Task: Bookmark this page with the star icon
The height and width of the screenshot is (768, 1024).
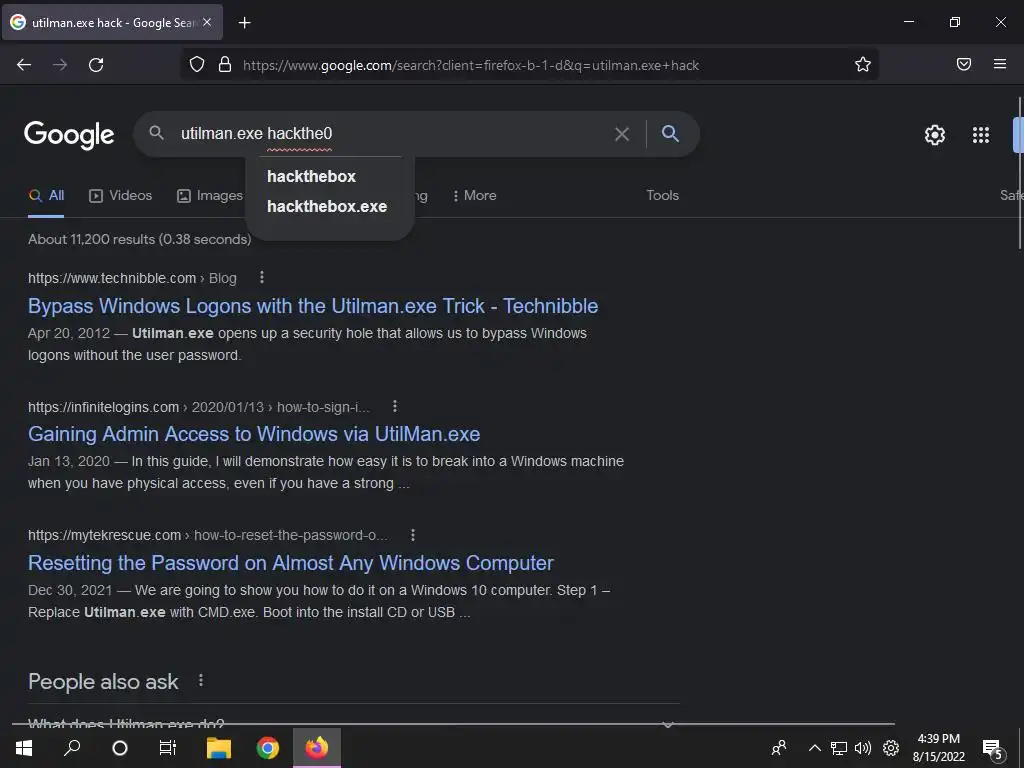Action: (863, 65)
